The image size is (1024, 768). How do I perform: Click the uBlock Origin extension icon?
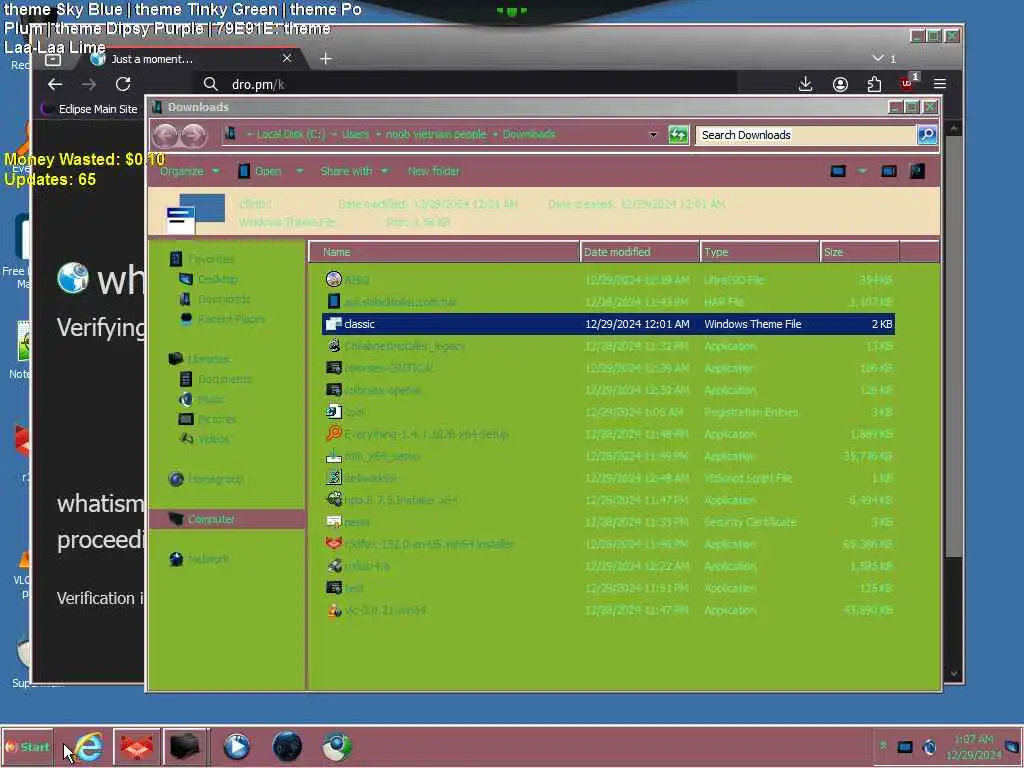[x=908, y=82]
